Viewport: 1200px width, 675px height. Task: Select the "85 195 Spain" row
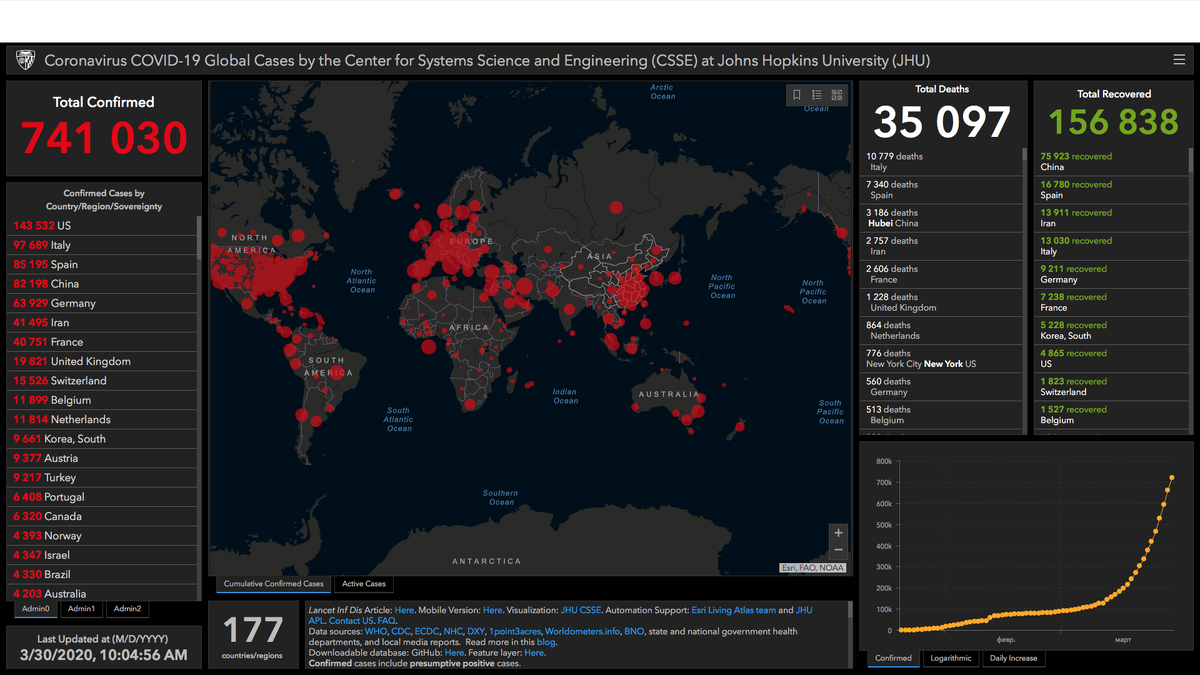tap(103, 265)
